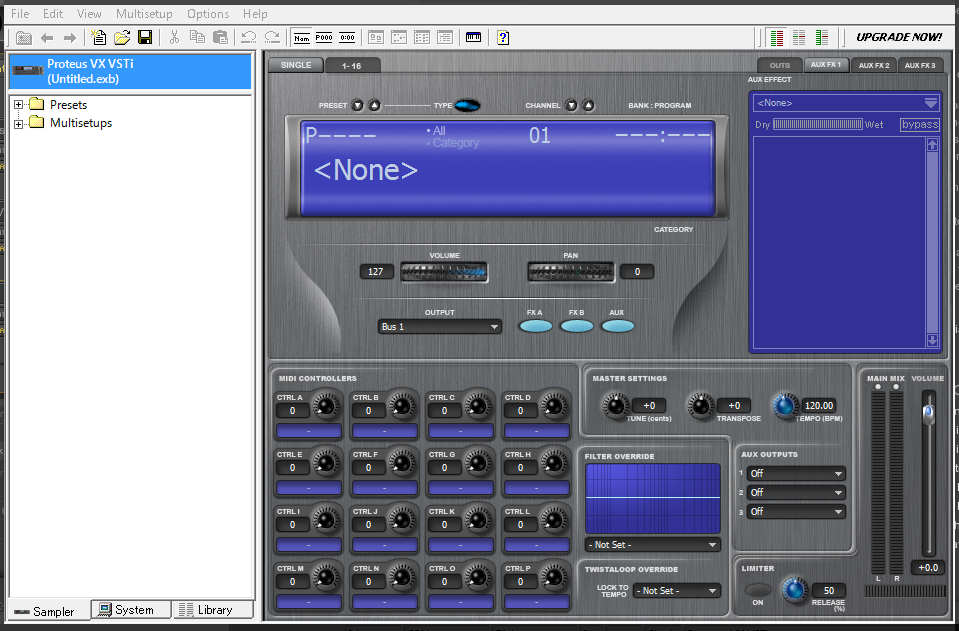This screenshot has width=959, height=631.
Task: Click the Cut scissors icon
Action: tap(174, 37)
